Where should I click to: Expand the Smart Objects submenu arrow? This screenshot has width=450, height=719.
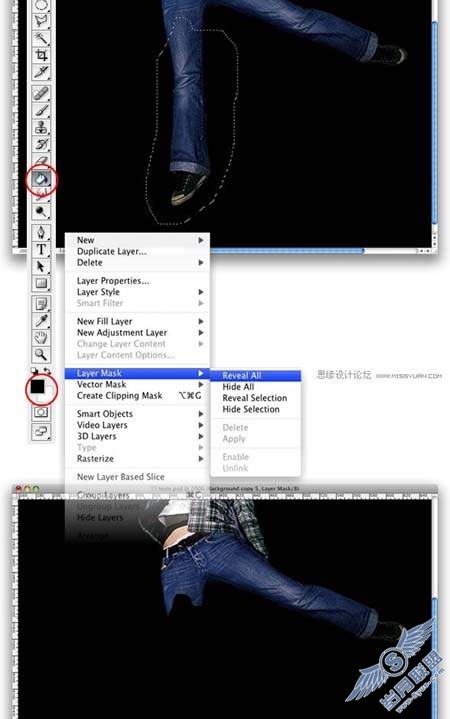coord(201,414)
